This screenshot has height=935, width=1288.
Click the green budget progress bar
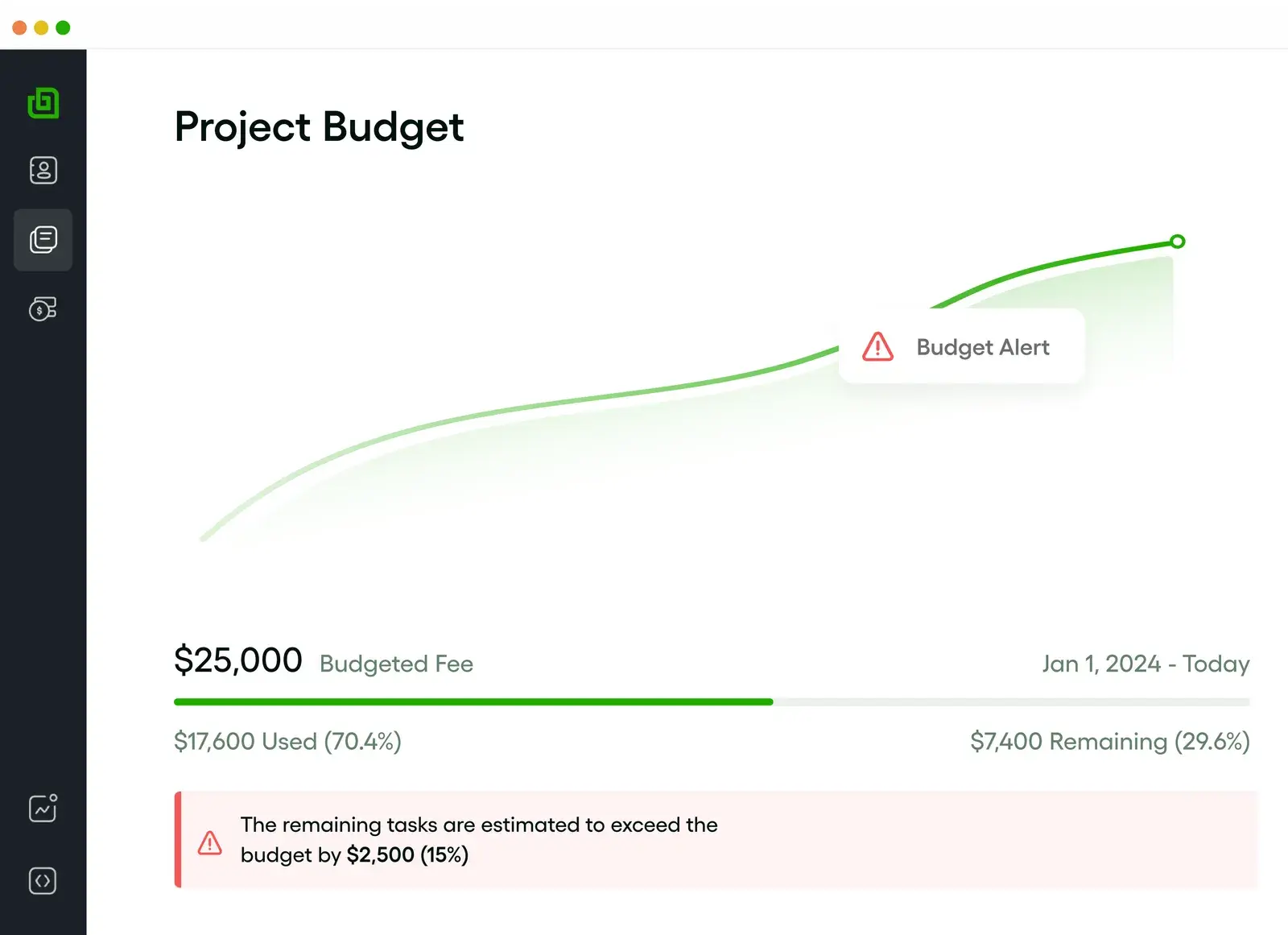click(x=473, y=702)
